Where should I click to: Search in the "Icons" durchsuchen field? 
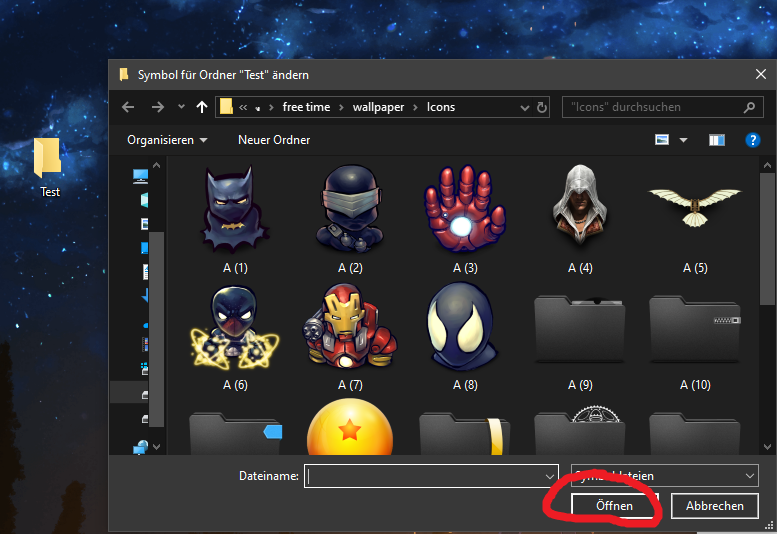[x=663, y=107]
